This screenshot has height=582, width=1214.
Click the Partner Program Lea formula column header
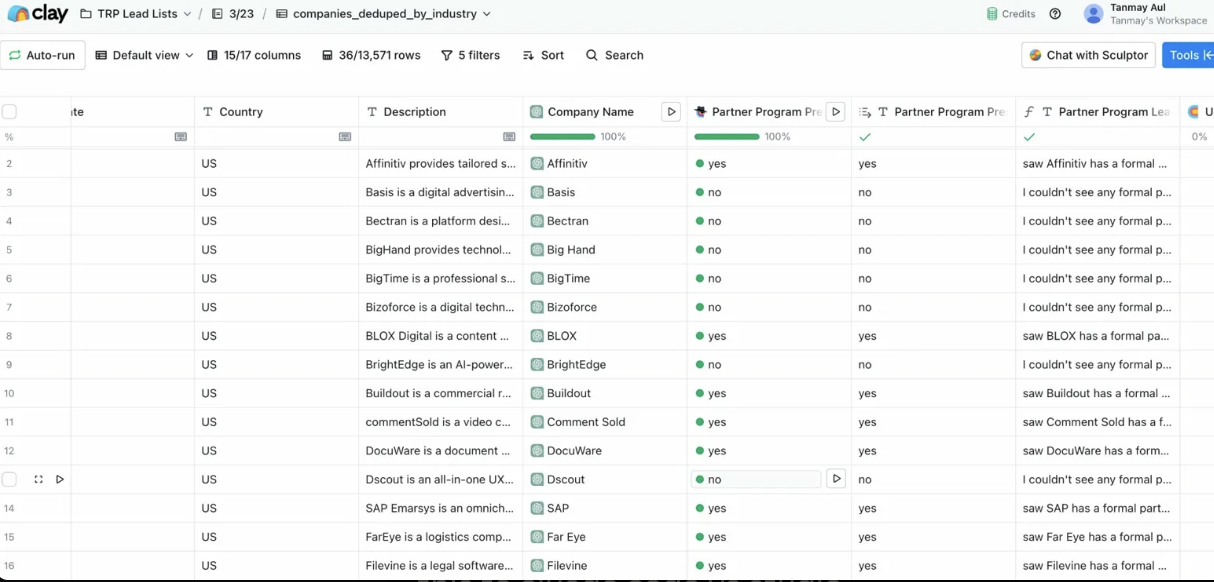(1097, 112)
